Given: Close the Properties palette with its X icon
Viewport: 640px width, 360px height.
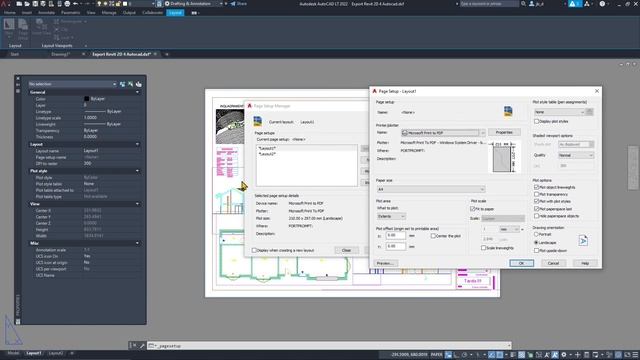Looking at the screenshot, I should 18,78.
